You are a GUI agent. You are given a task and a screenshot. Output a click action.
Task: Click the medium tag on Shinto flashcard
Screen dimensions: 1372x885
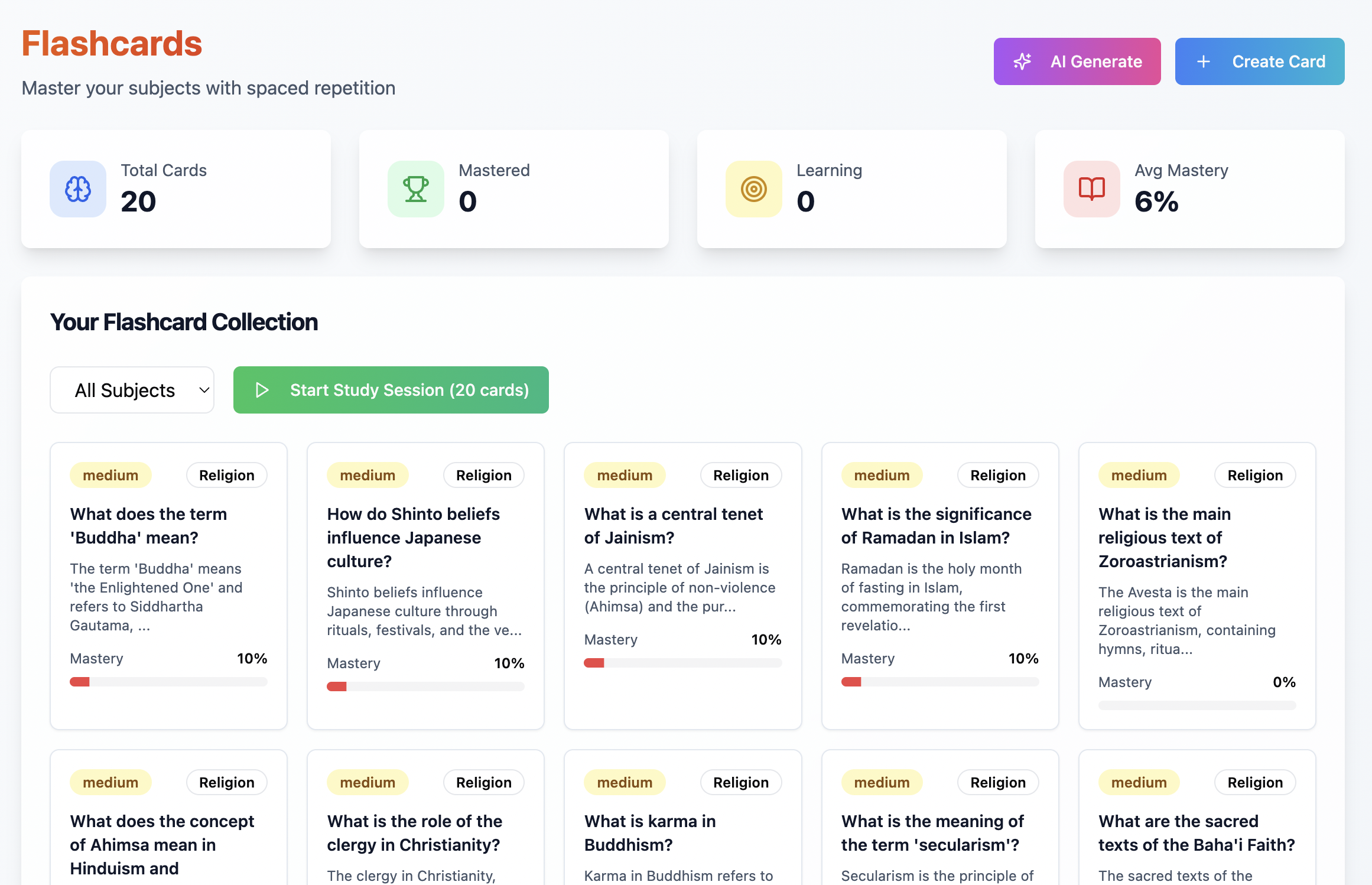point(368,475)
